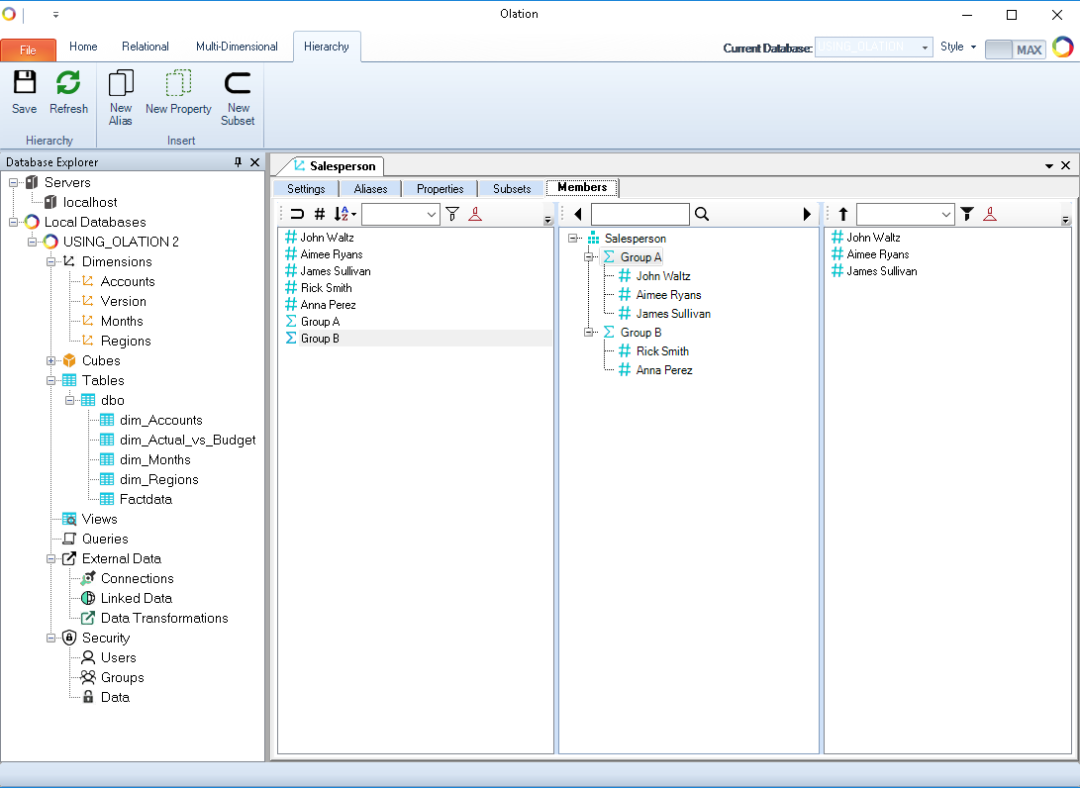
Task: Save the hierarchy from the ribbon
Action: click(24, 92)
